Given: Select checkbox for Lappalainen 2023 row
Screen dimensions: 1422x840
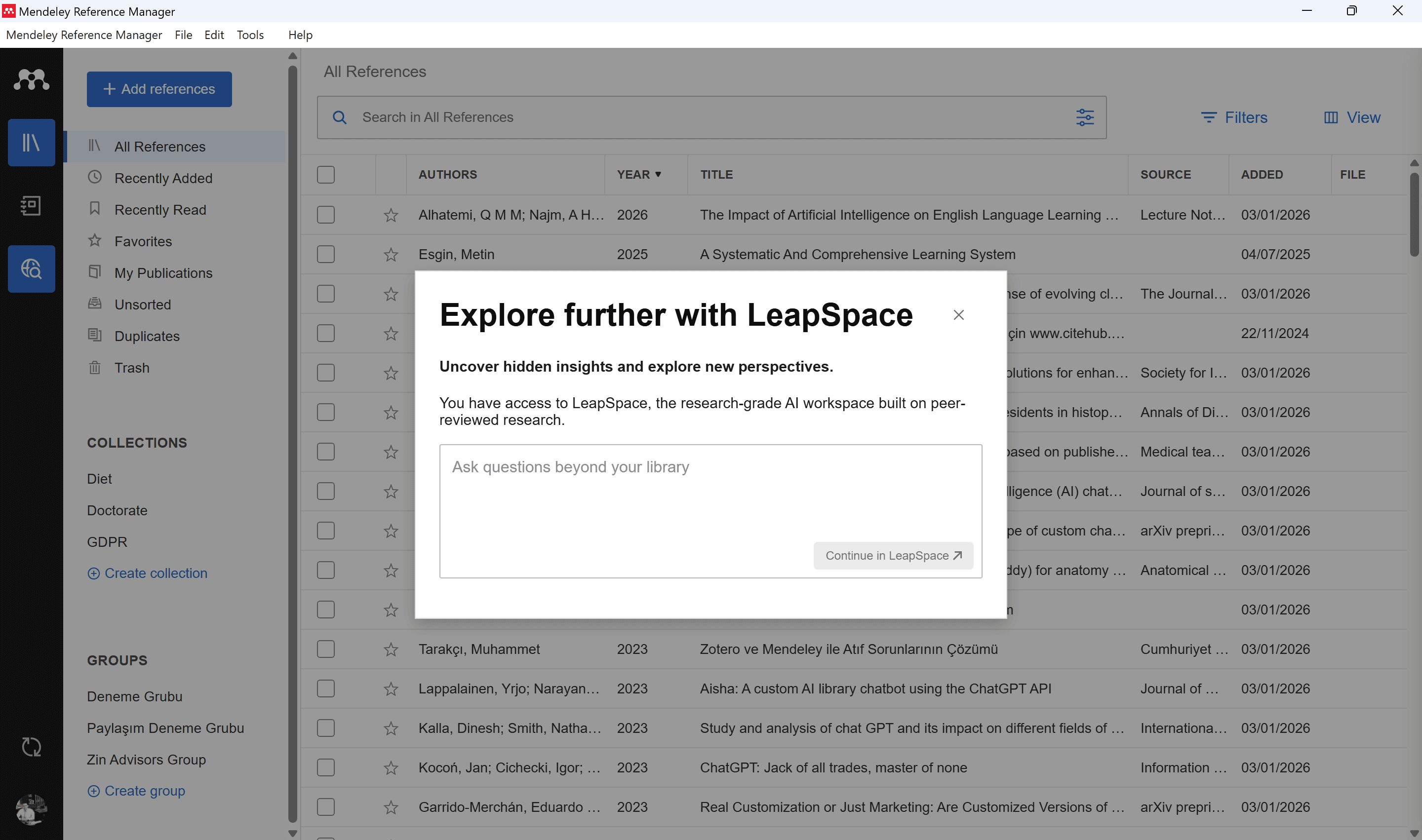Looking at the screenshot, I should click(x=325, y=688).
